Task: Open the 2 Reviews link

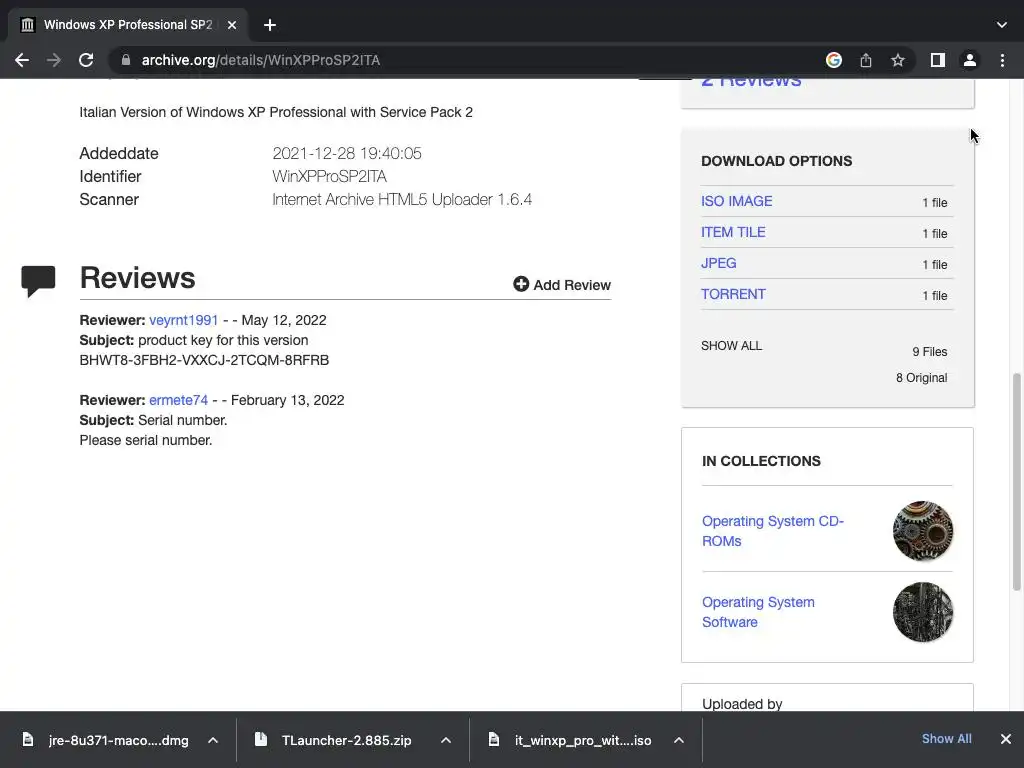Action: click(751, 83)
